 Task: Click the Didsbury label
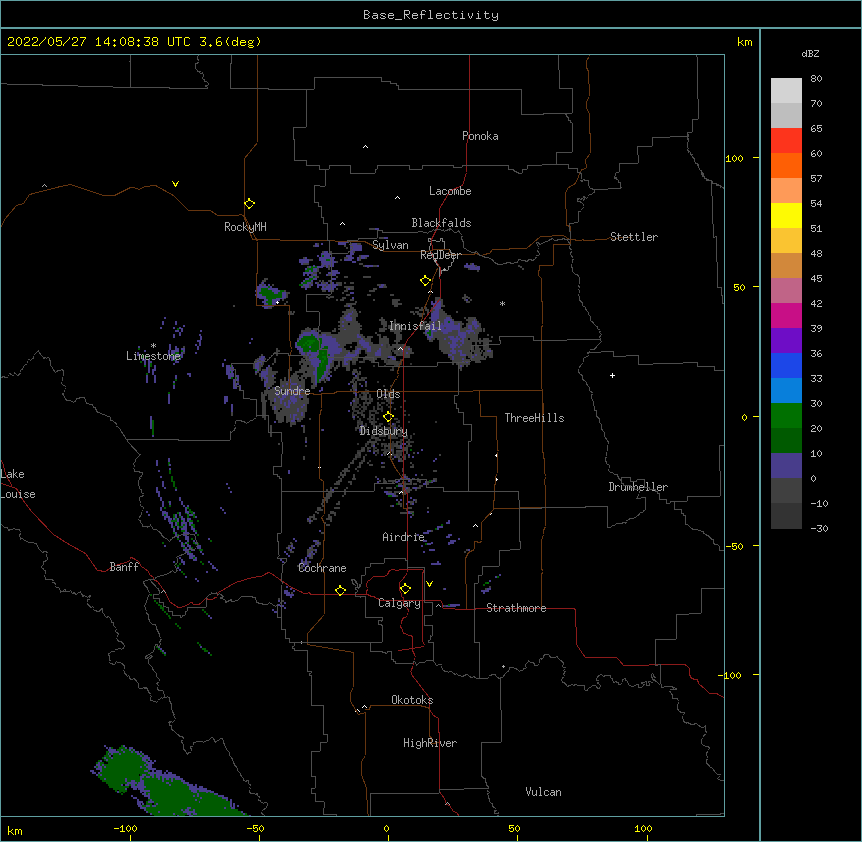383,431
